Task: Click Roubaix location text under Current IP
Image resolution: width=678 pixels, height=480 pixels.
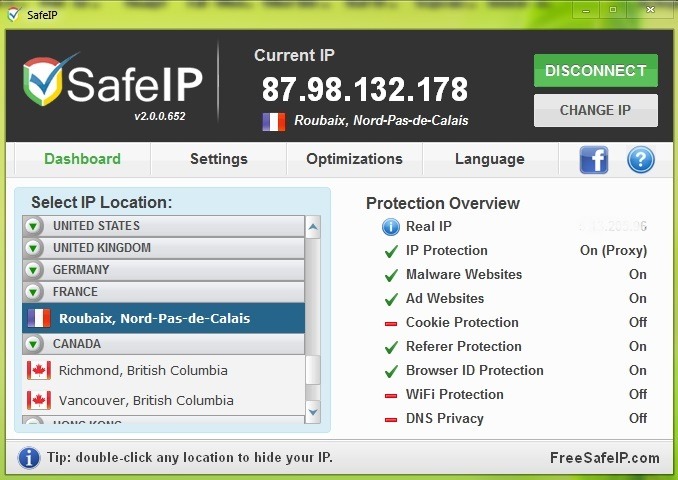Action: 381,121
